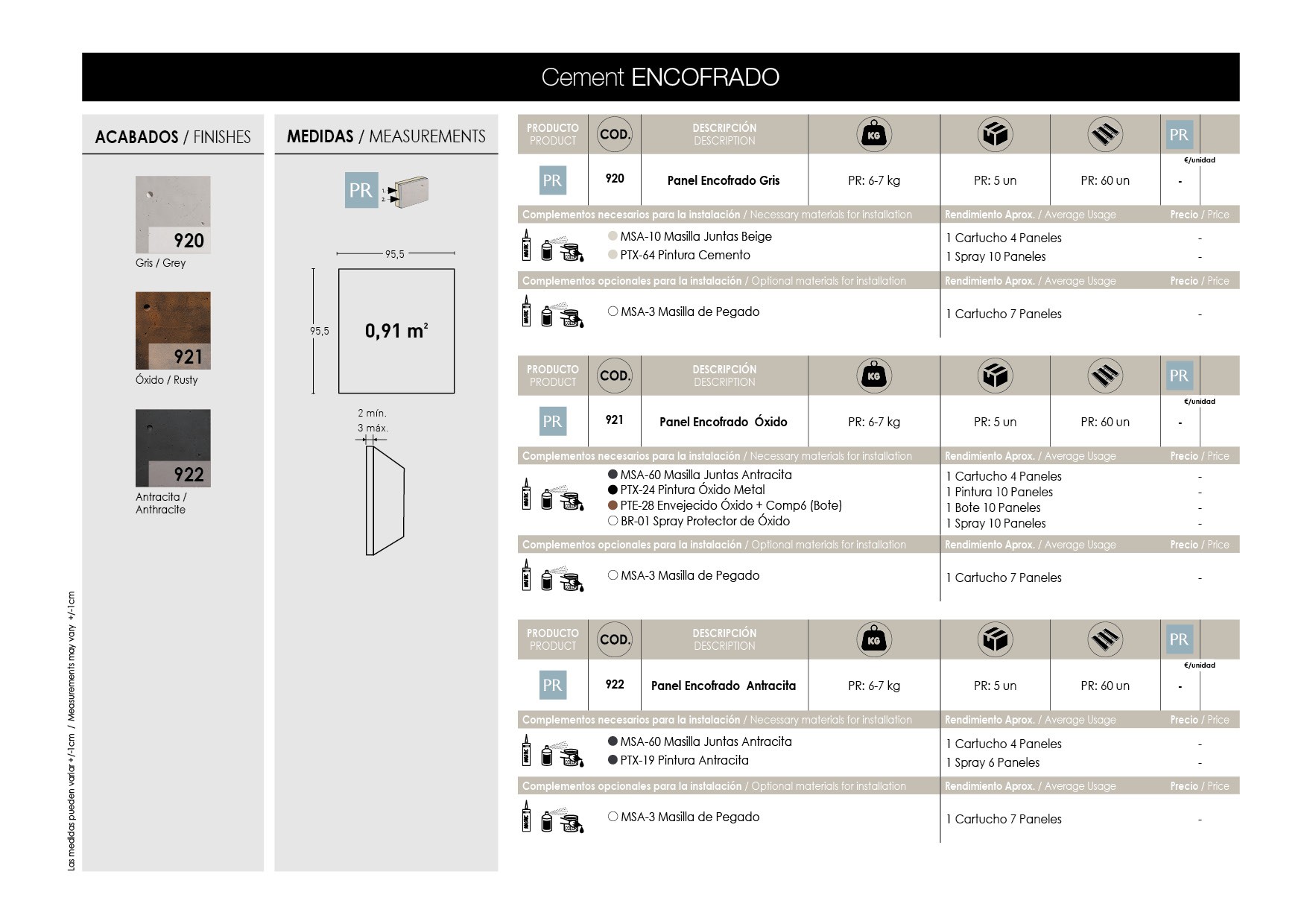Viewport: 1307px width, 924px height.
Task: Click the 1 Bote 10 Paneles usage text
Action: pos(993,507)
